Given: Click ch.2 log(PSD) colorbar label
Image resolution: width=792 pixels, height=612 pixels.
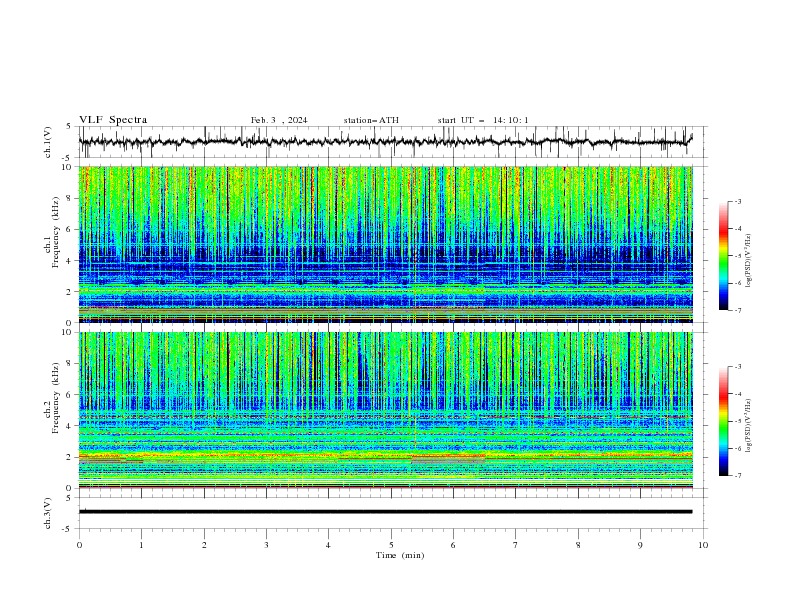Looking at the screenshot, I should coord(748,426).
